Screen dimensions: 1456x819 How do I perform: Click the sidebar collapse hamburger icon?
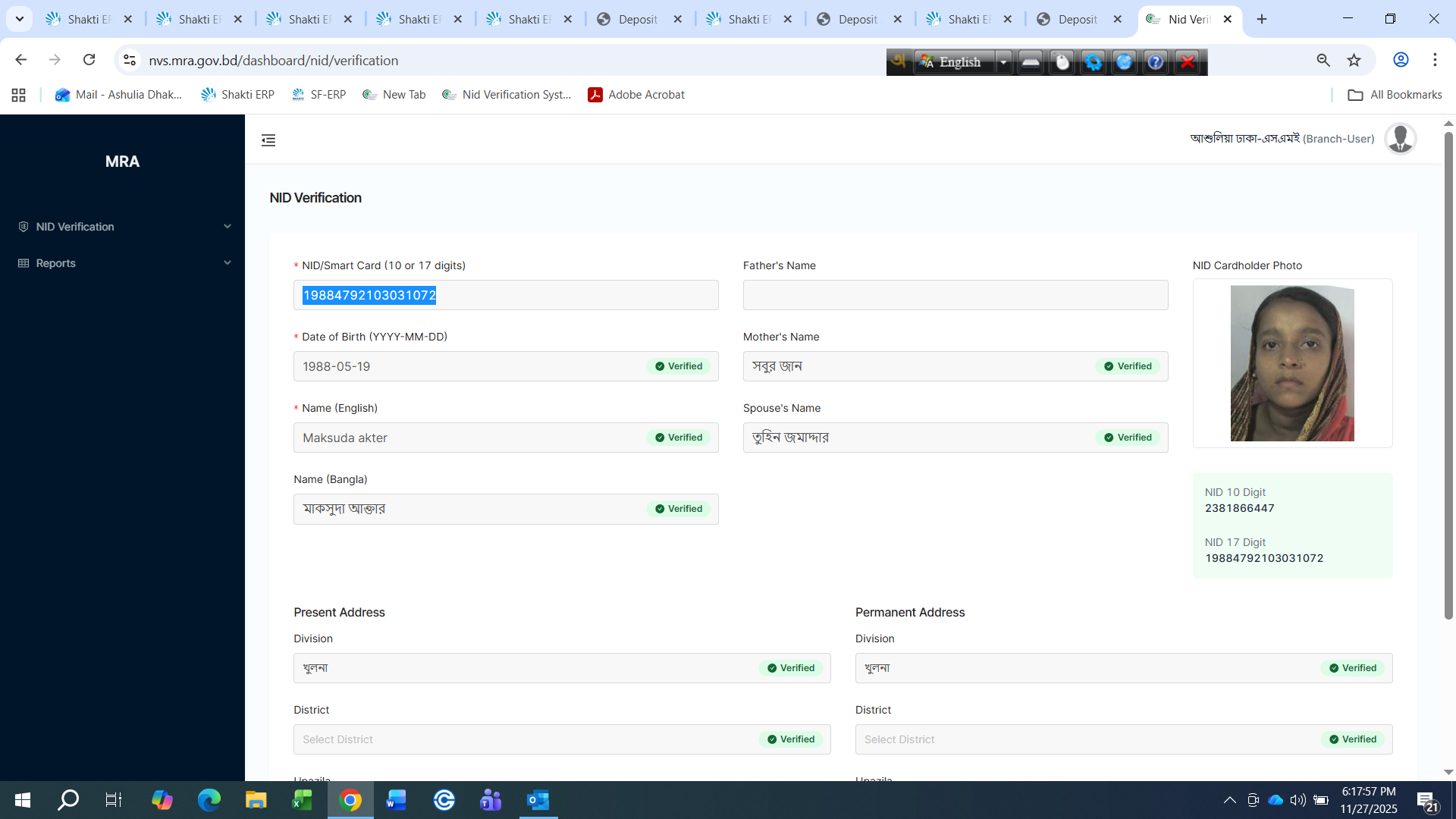tap(268, 140)
